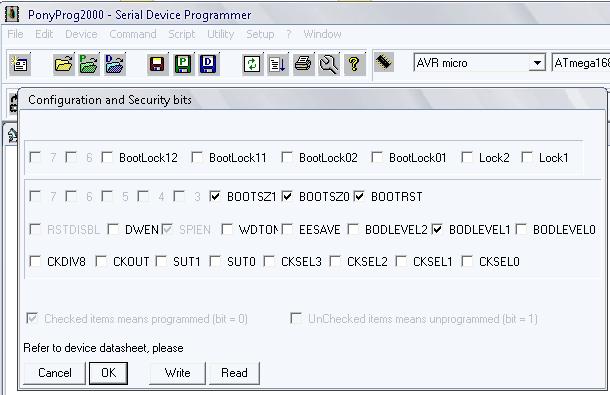The image size is (610, 395).
Task: Check the BODLEVEL2 checkbox
Action: click(x=353, y=229)
